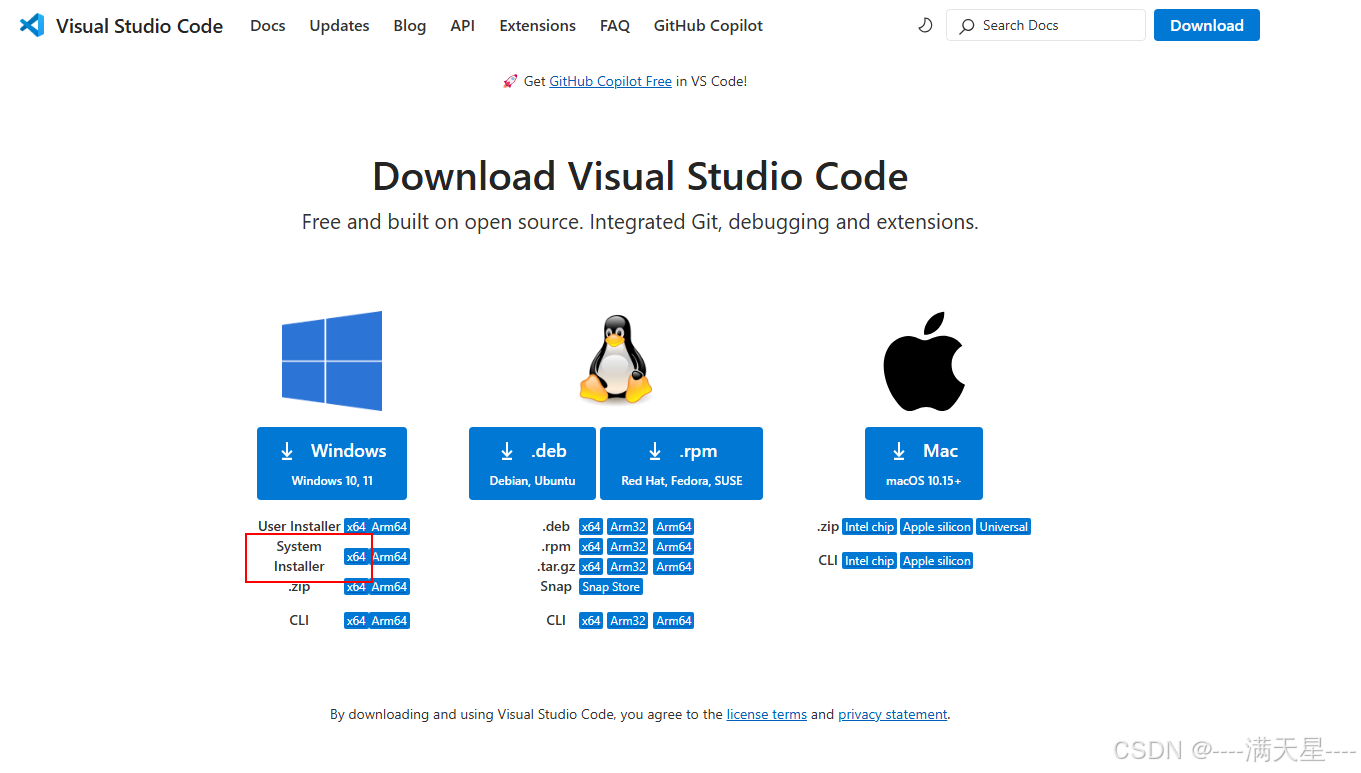Toggle the dark theme moon icon
Screen dimensions: 1361x773
(x=925, y=25)
